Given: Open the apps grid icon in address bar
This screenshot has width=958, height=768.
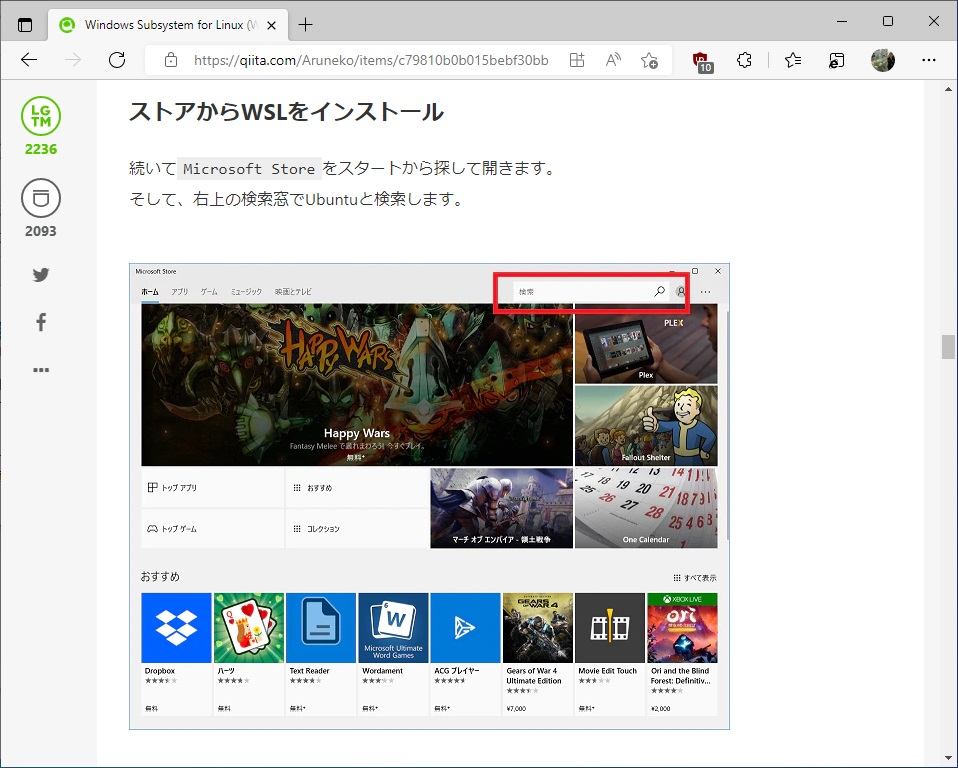Looking at the screenshot, I should [577, 60].
